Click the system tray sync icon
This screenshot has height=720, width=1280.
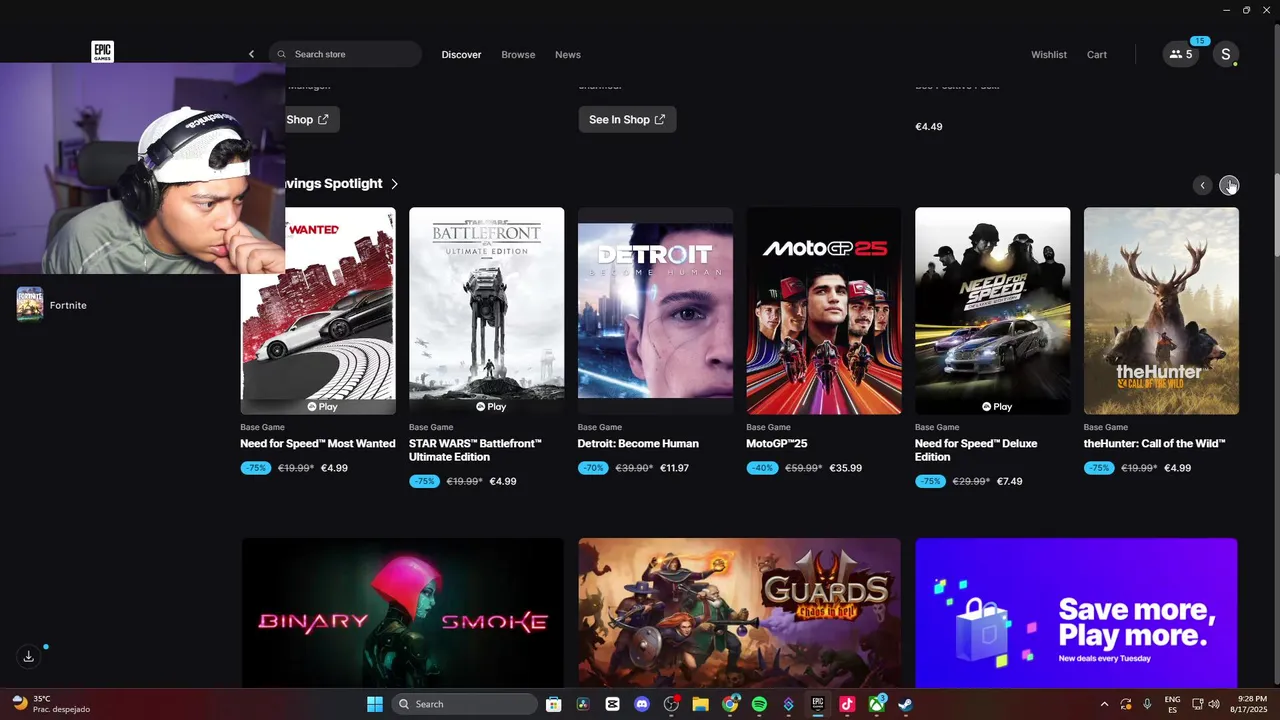coord(1126,704)
